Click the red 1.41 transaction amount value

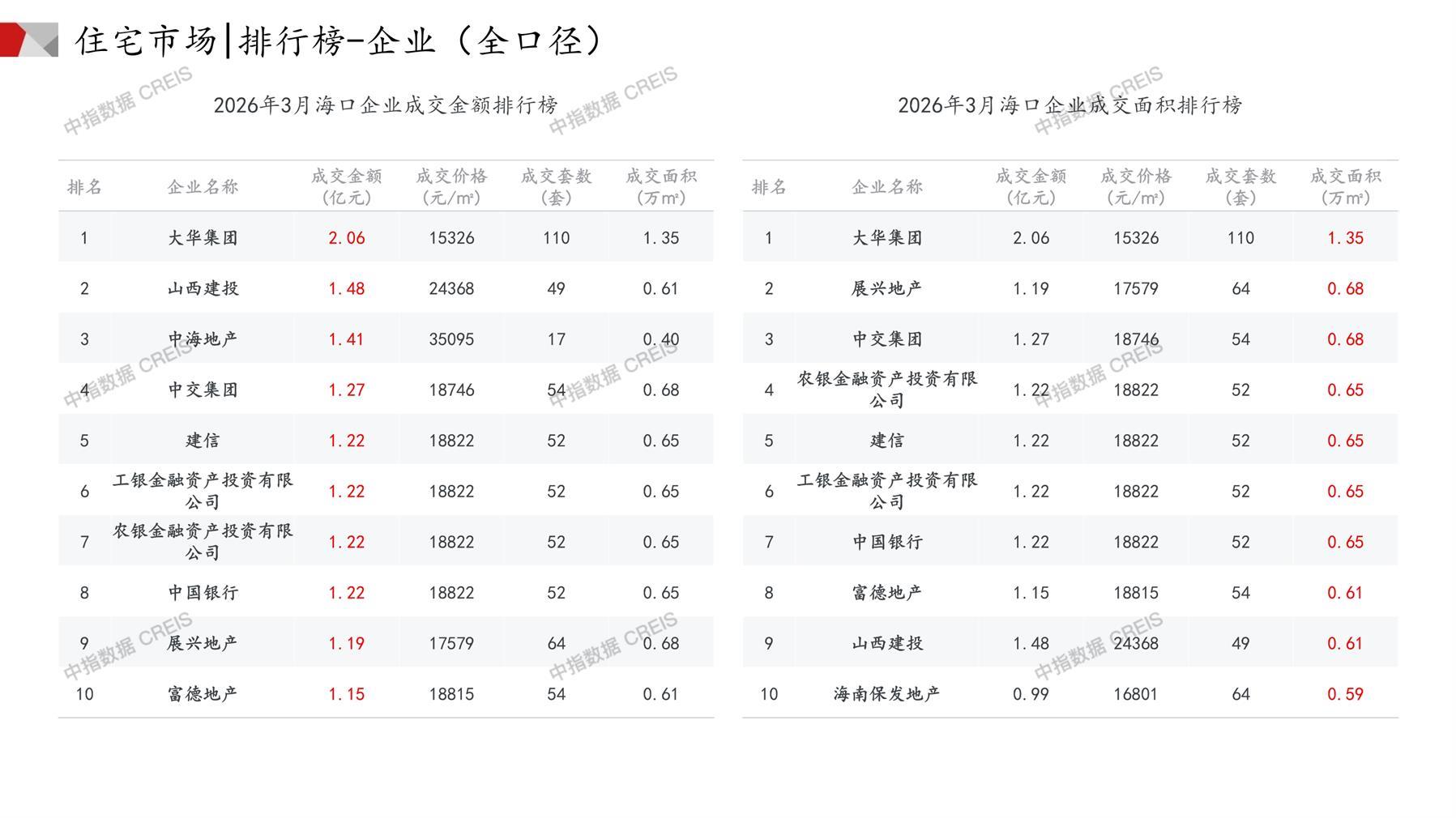(x=346, y=339)
